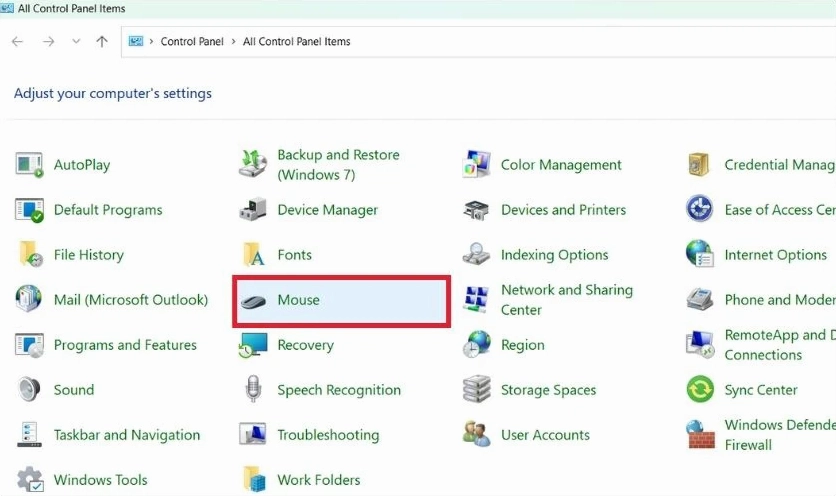Open the Sync Center icon
The width and height of the screenshot is (836, 496).
pos(700,390)
